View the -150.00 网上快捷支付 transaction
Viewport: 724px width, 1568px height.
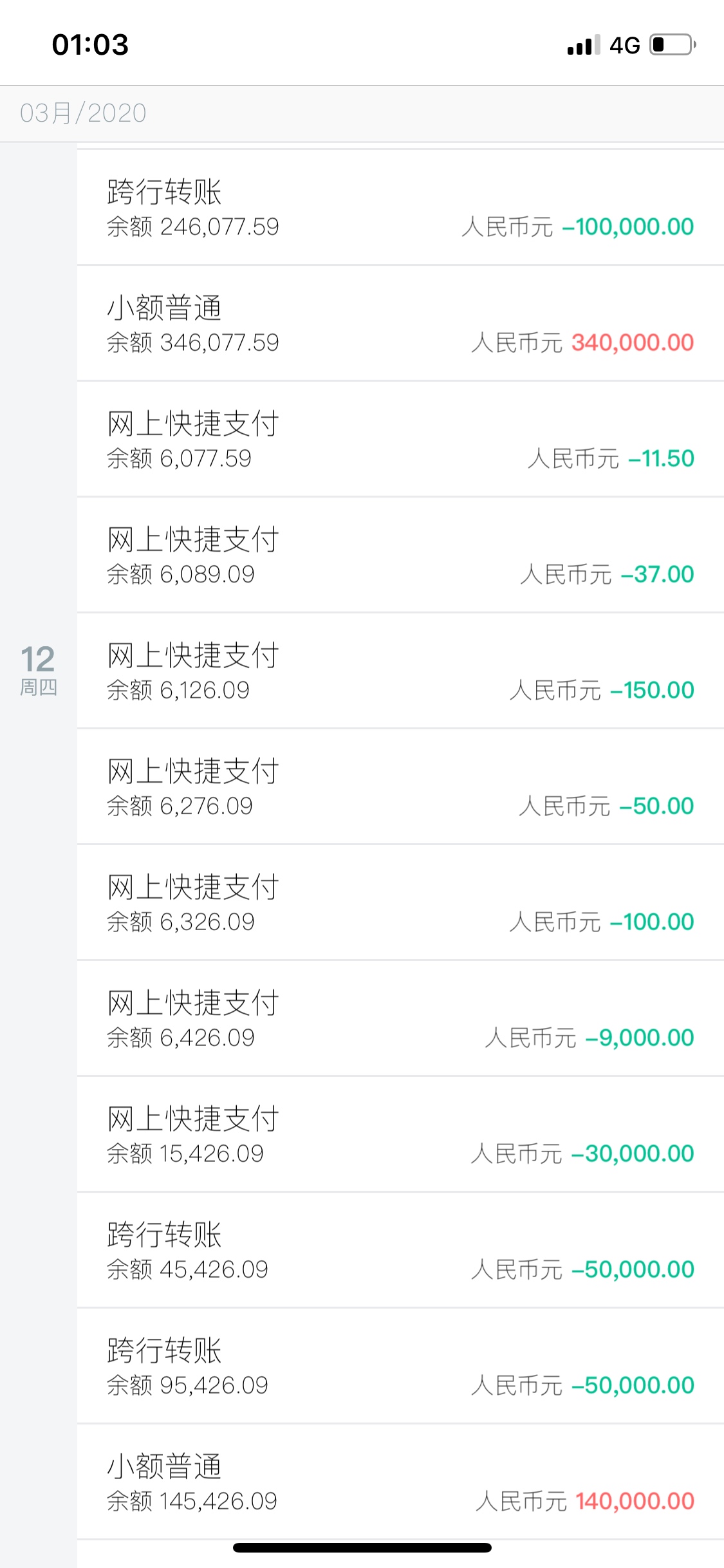(400, 671)
